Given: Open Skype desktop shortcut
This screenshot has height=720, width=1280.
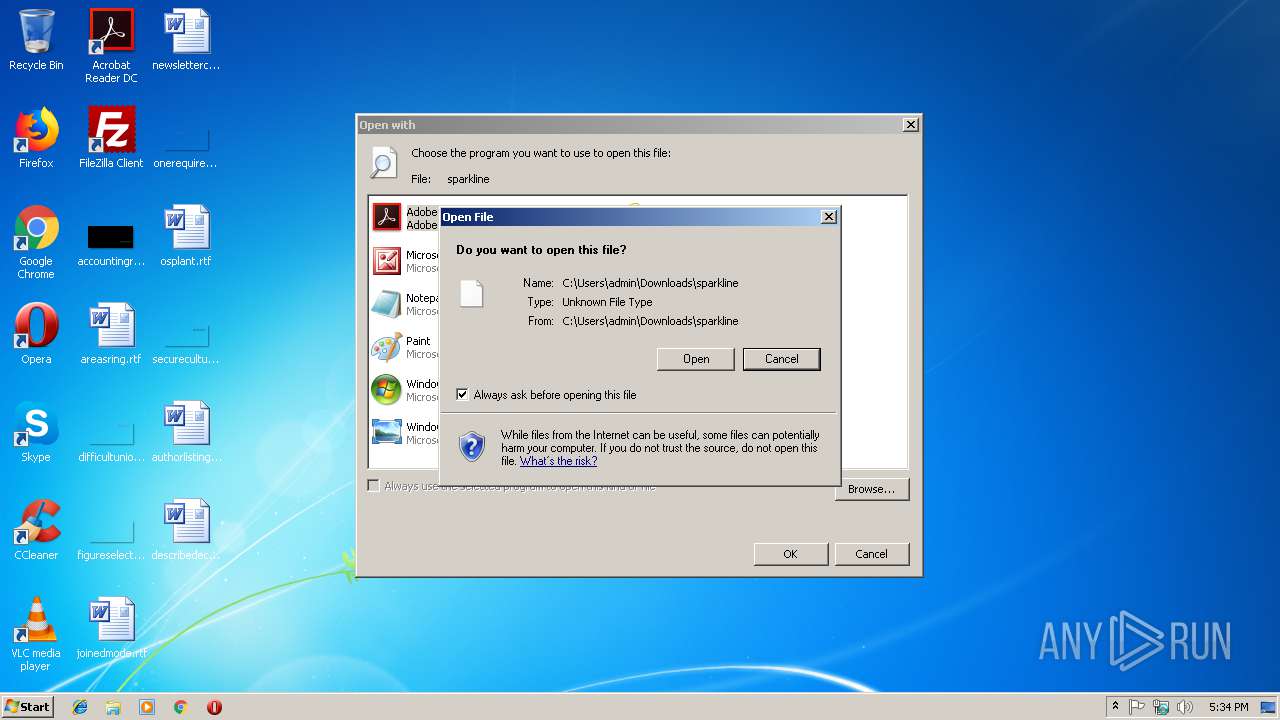Looking at the screenshot, I should point(36,432).
